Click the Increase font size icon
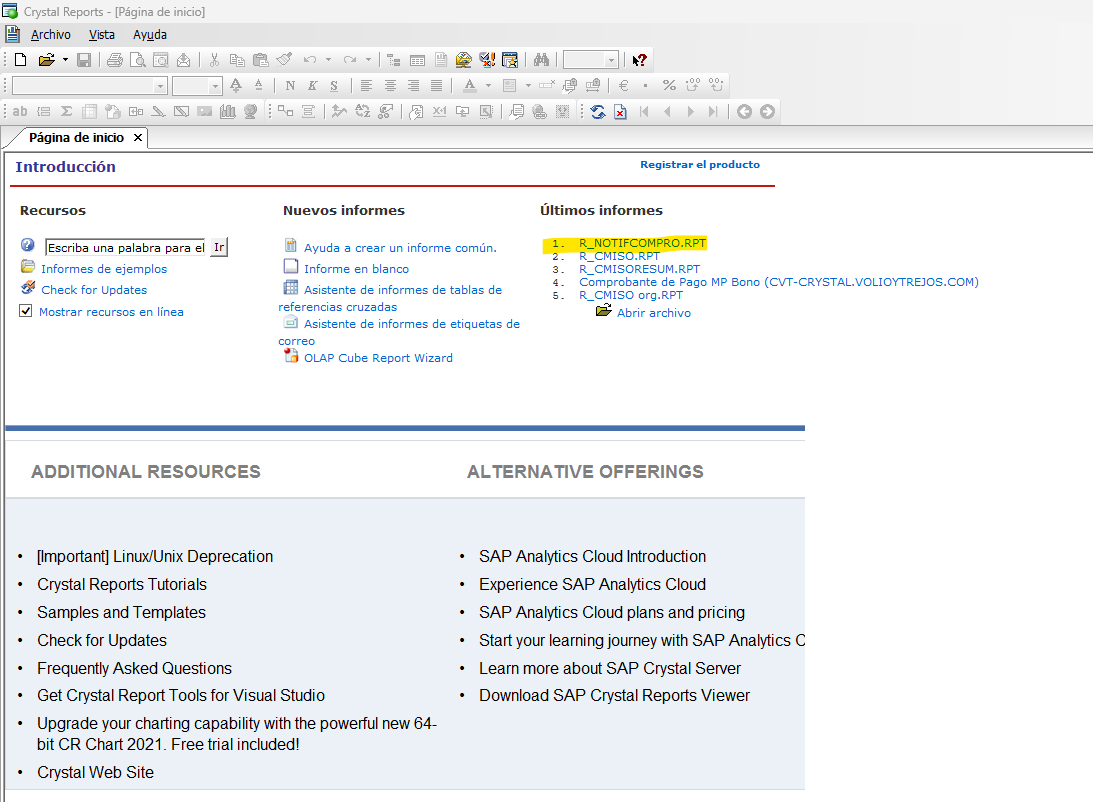1093x802 pixels. tap(236, 85)
